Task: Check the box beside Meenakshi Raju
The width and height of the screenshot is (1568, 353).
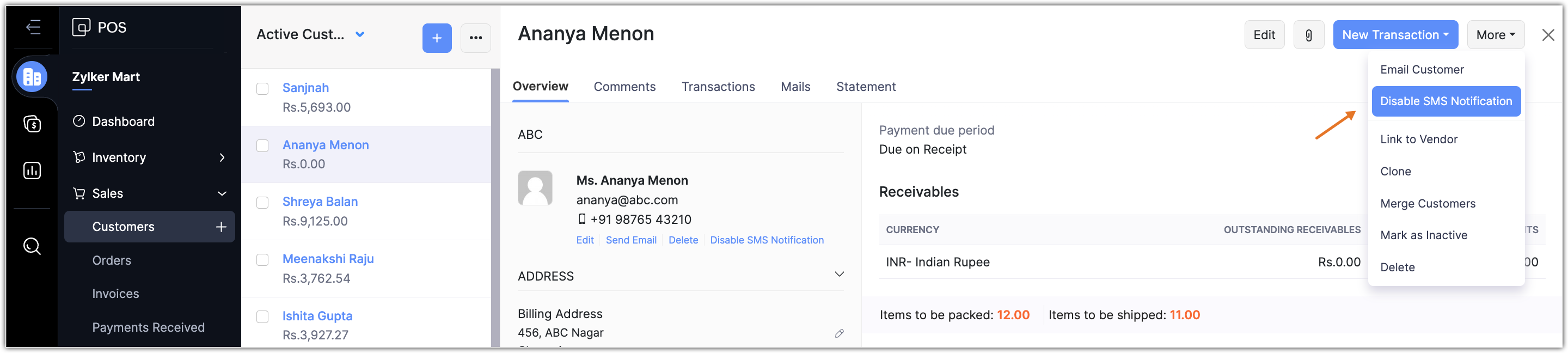Action: coord(262,260)
